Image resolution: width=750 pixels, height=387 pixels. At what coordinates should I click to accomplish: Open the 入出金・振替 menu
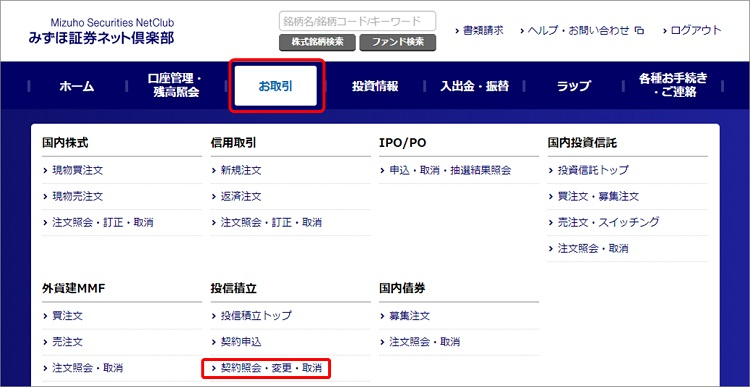point(474,86)
